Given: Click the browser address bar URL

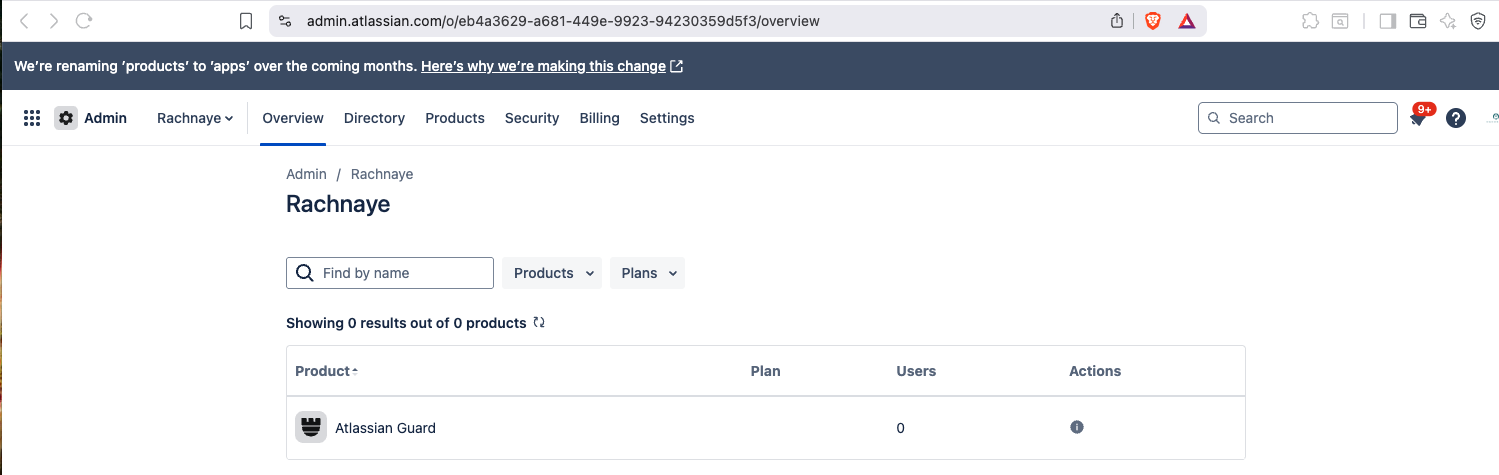Looking at the screenshot, I should [563, 21].
